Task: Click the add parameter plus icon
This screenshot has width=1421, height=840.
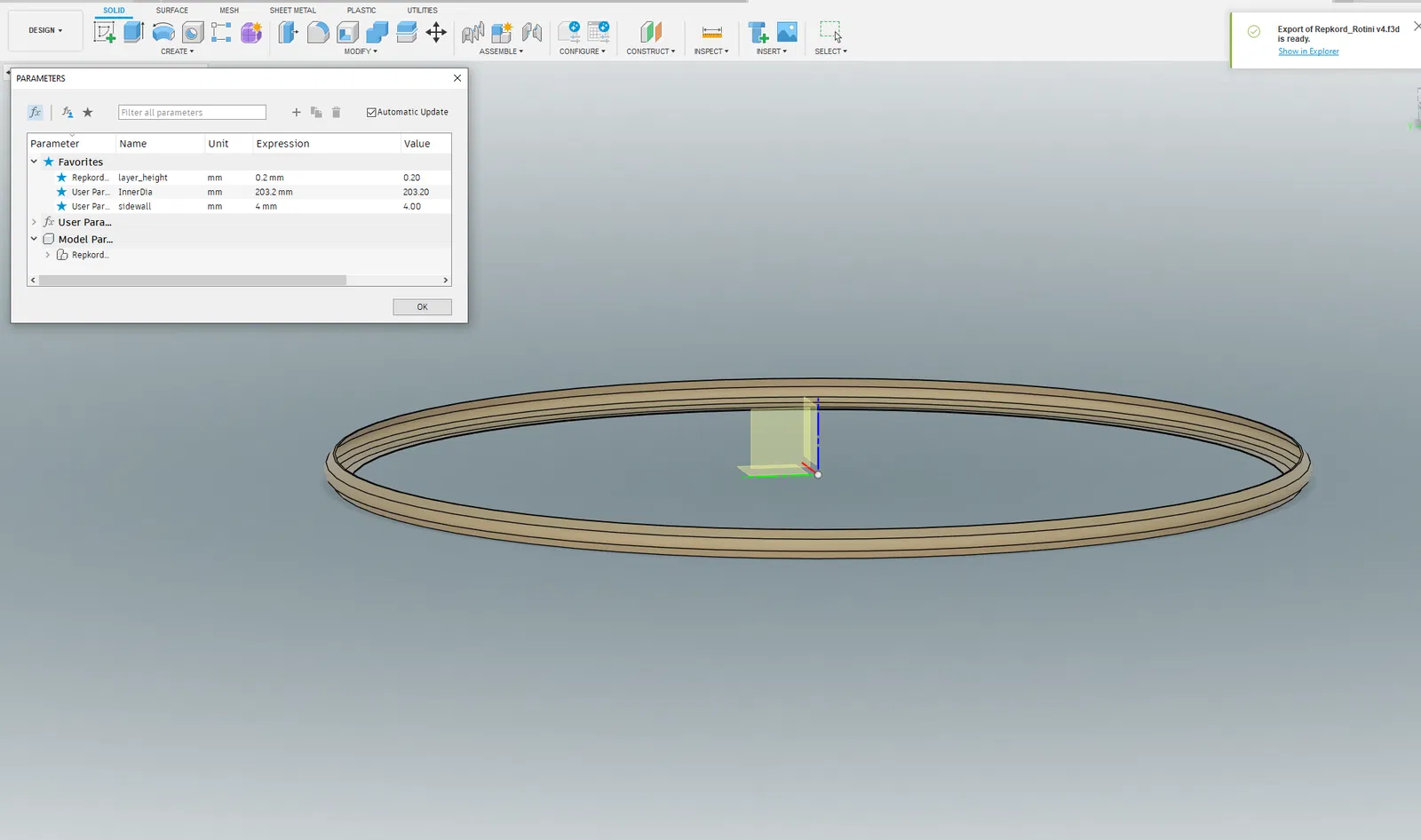Action: click(x=297, y=113)
